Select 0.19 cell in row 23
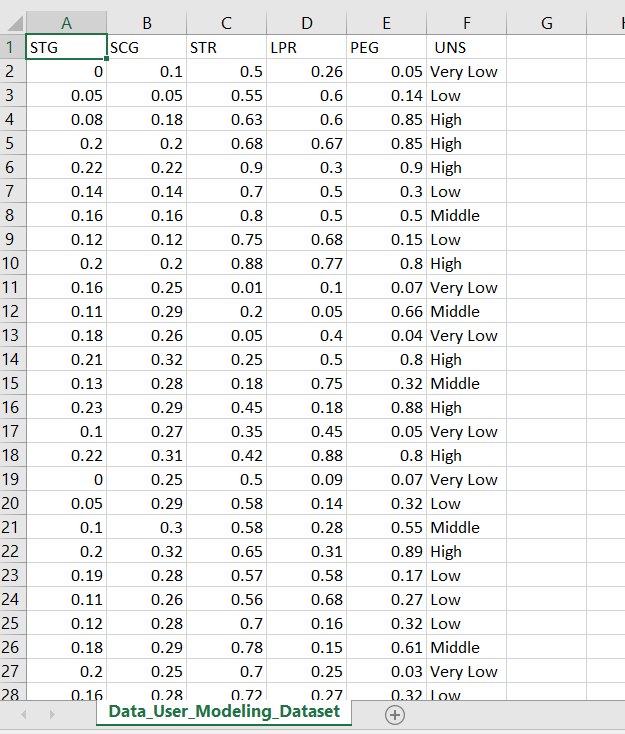The image size is (625, 734). click(66, 575)
